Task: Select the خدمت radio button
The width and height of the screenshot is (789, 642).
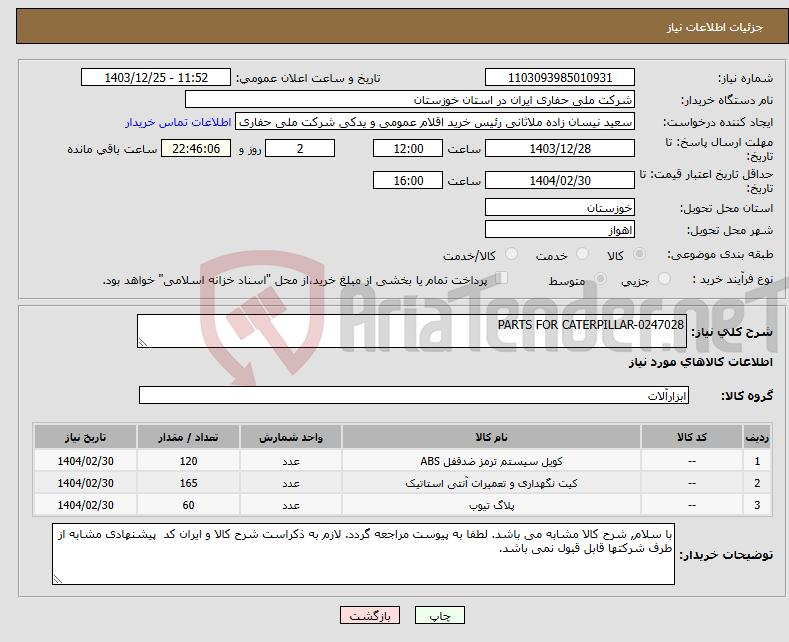Action: point(582,254)
